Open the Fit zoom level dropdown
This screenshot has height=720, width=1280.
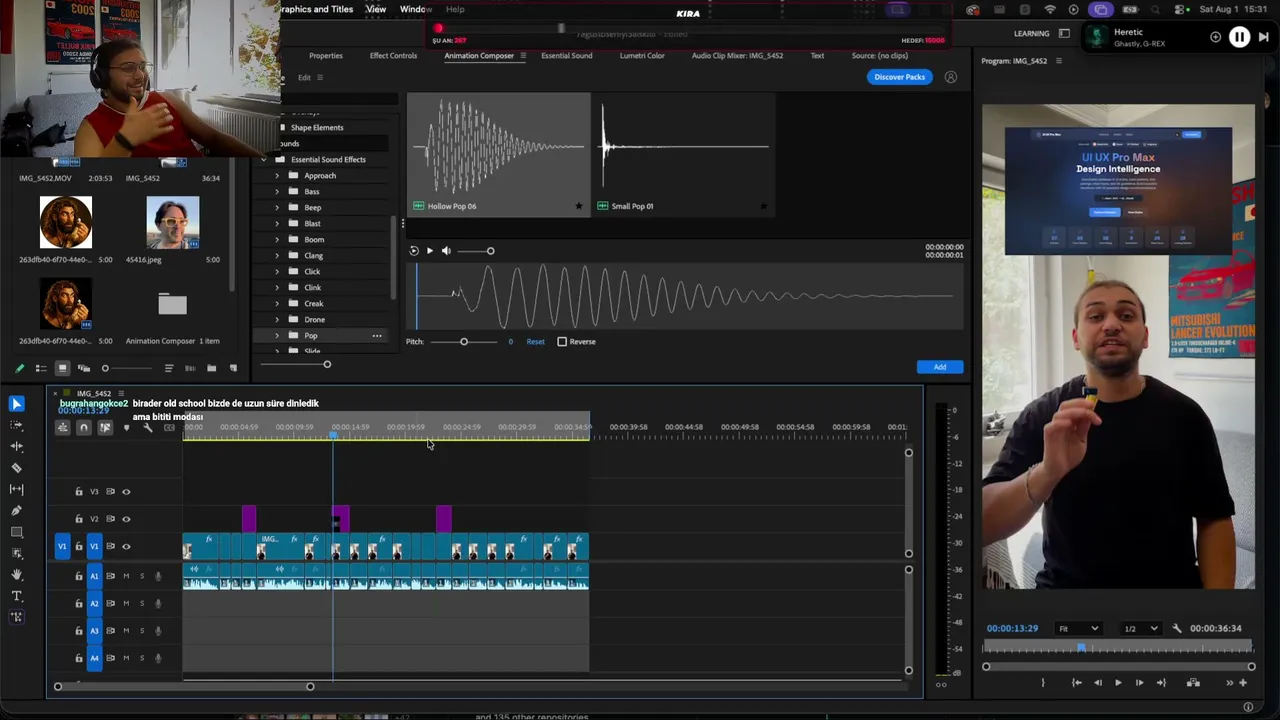(1079, 629)
